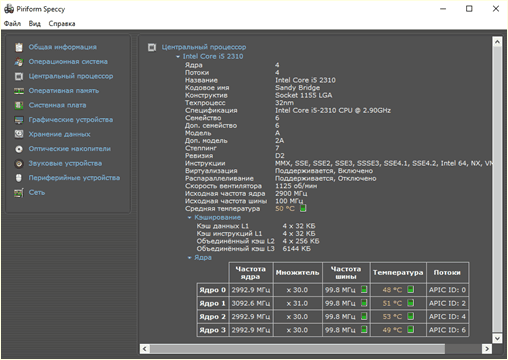
Task: Click the temperature graph icon for Ядро 1
Action: click(x=411, y=303)
